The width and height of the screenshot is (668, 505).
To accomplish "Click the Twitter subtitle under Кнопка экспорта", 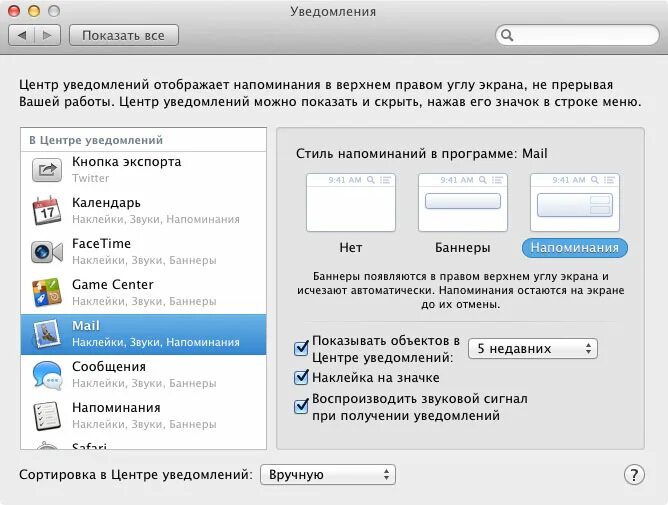I will click(91, 178).
